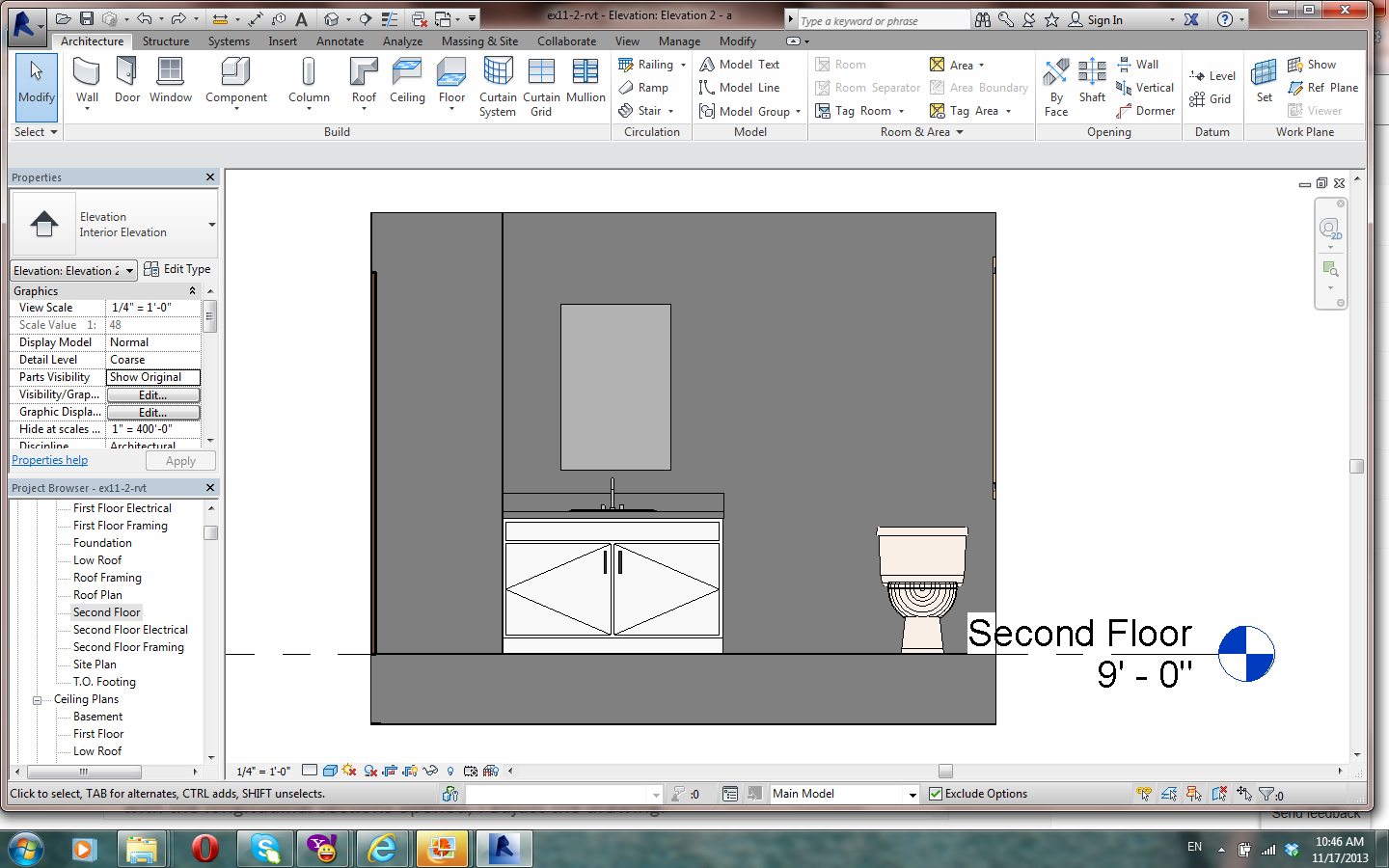Click the Visibility/Graphics Edit button

pyautogui.click(x=153, y=395)
